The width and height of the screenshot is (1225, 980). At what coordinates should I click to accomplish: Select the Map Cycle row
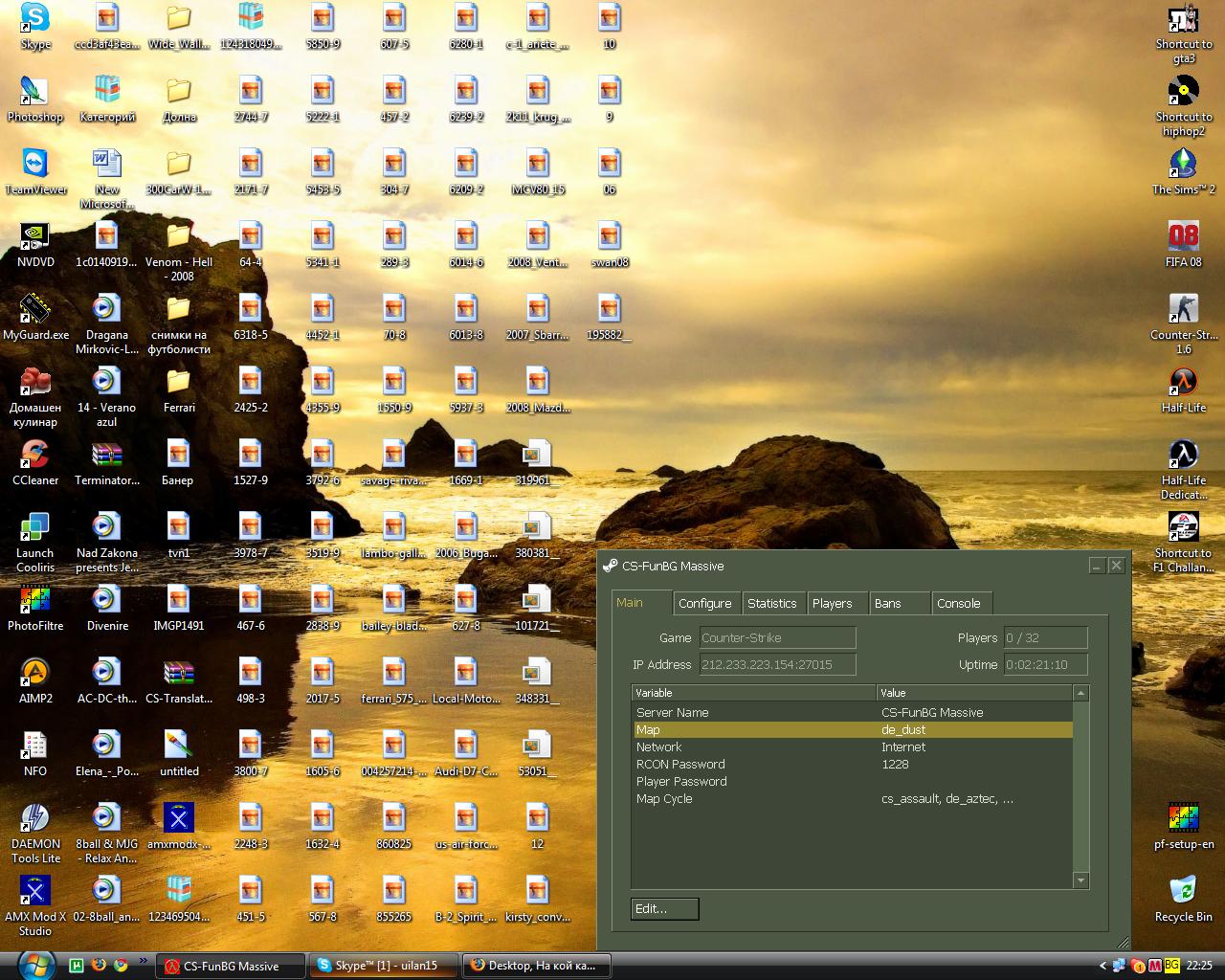point(852,798)
